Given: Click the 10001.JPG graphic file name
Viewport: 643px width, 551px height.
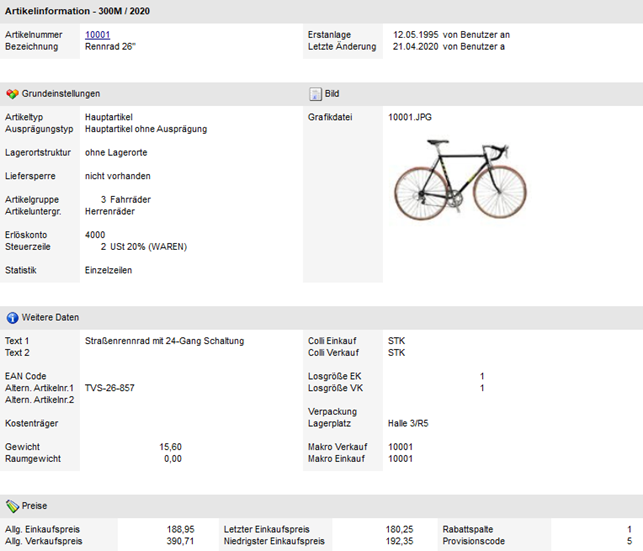Looking at the screenshot, I should pos(409,117).
